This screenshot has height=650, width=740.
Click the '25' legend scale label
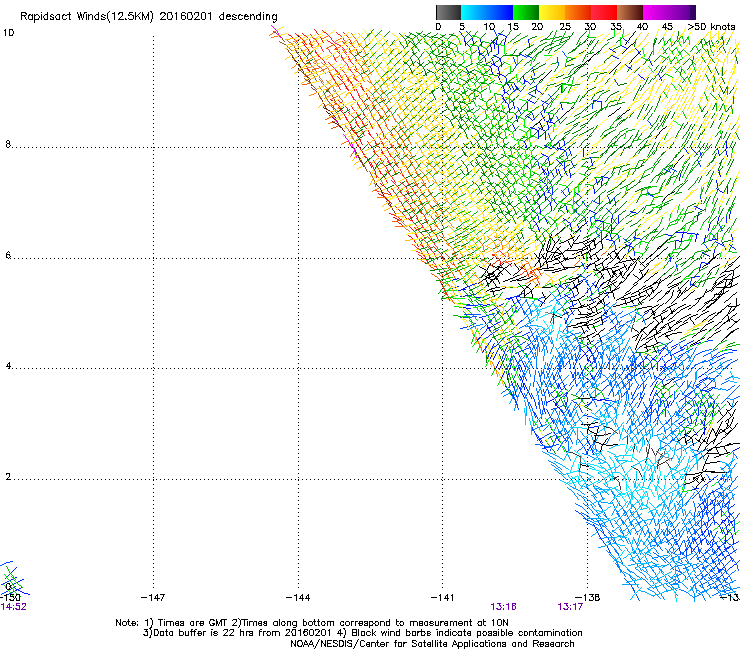(x=565, y=27)
